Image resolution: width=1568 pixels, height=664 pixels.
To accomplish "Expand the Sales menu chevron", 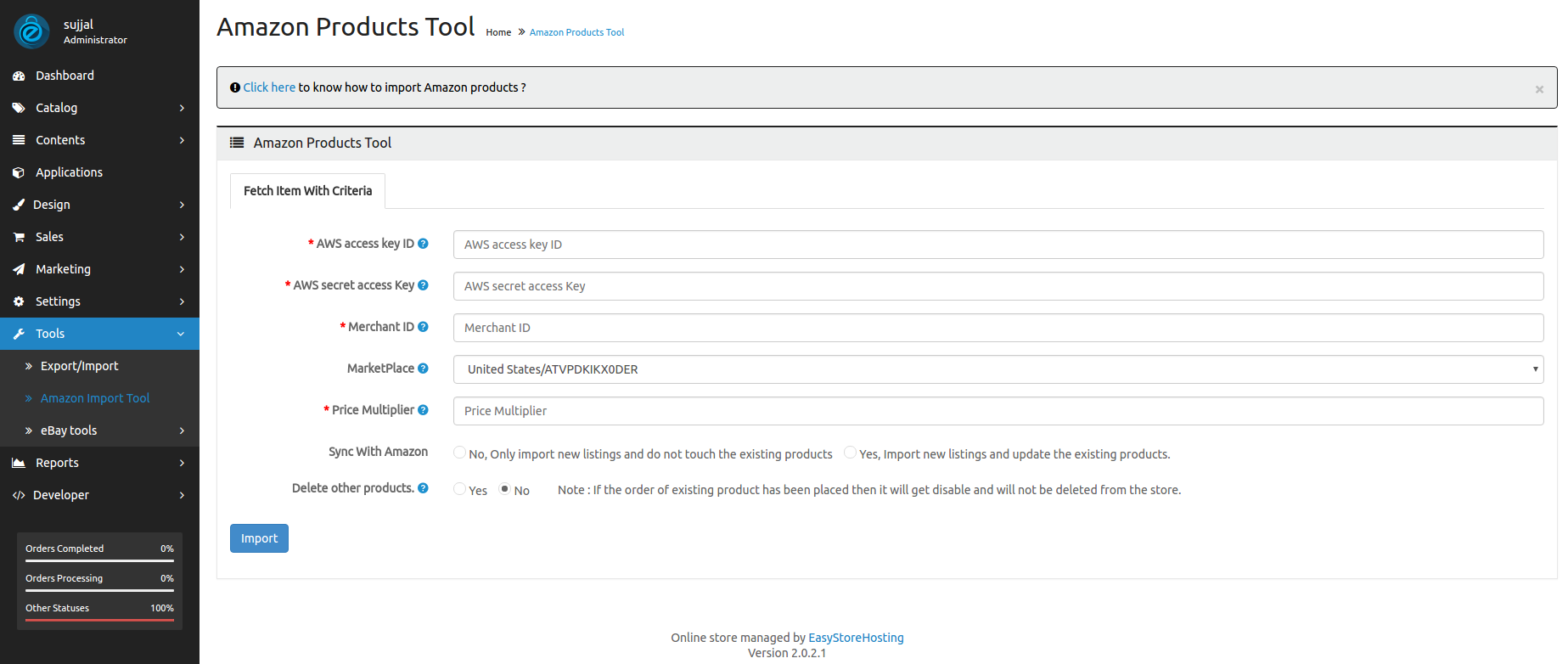I will click(x=182, y=237).
